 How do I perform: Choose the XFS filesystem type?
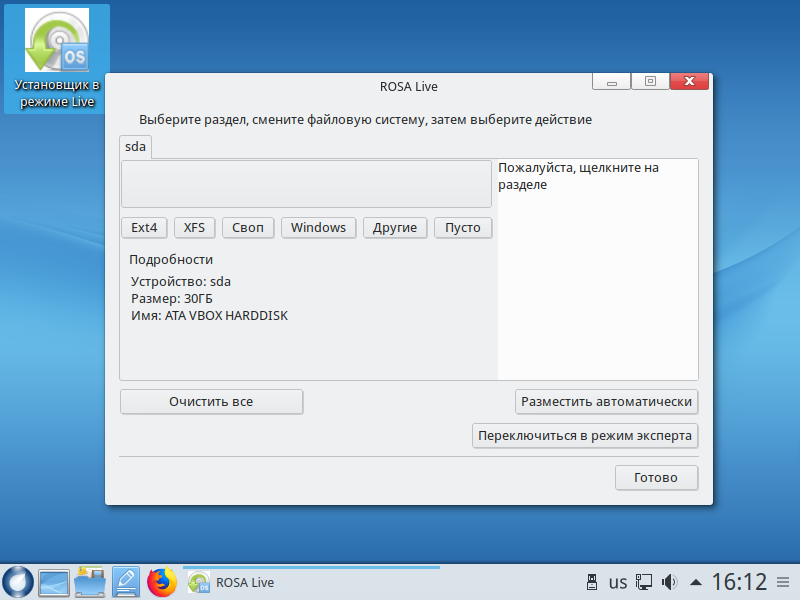[194, 228]
